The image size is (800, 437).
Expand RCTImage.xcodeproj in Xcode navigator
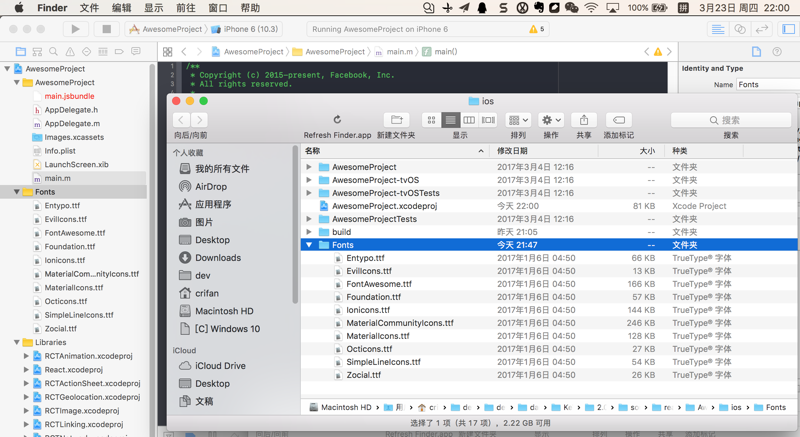coord(26,410)
